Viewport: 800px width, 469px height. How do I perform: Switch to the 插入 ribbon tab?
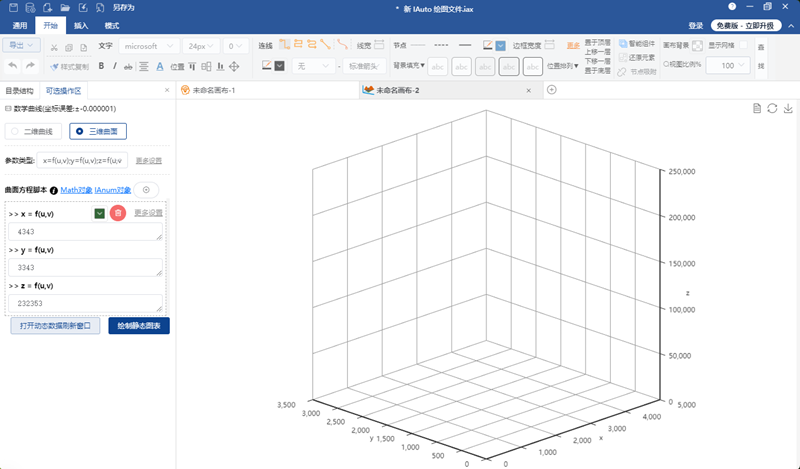[x=81, y=26]
